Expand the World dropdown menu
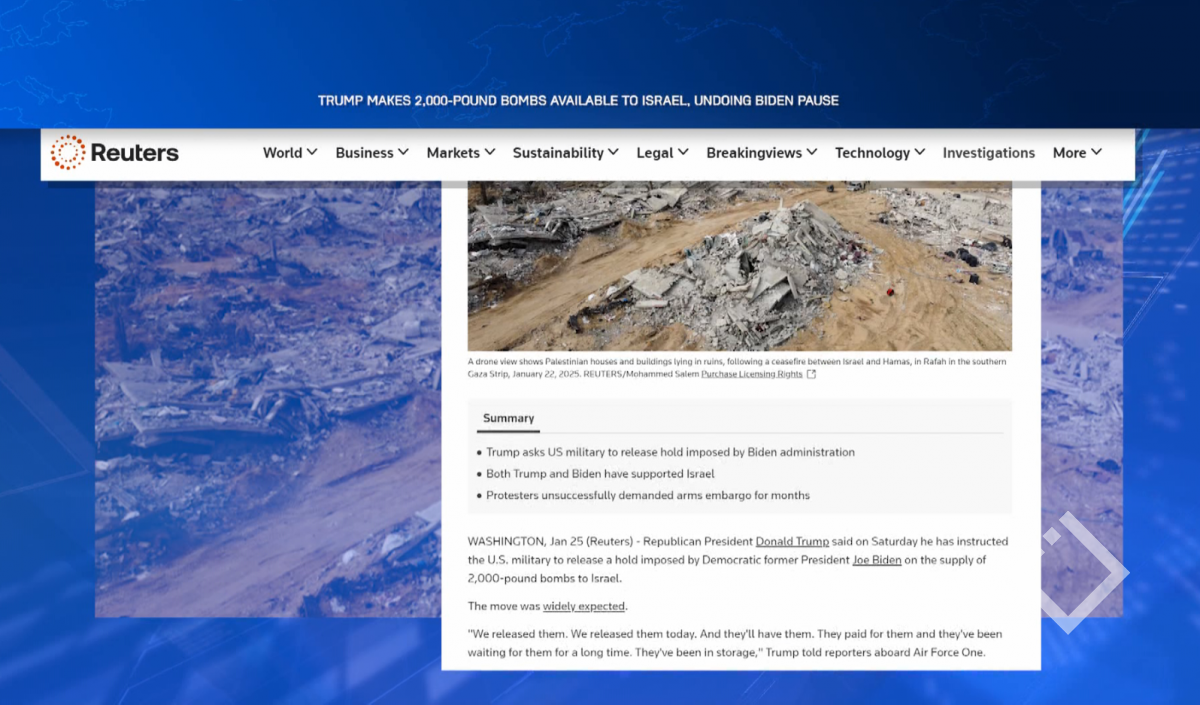 click(290, 153)
